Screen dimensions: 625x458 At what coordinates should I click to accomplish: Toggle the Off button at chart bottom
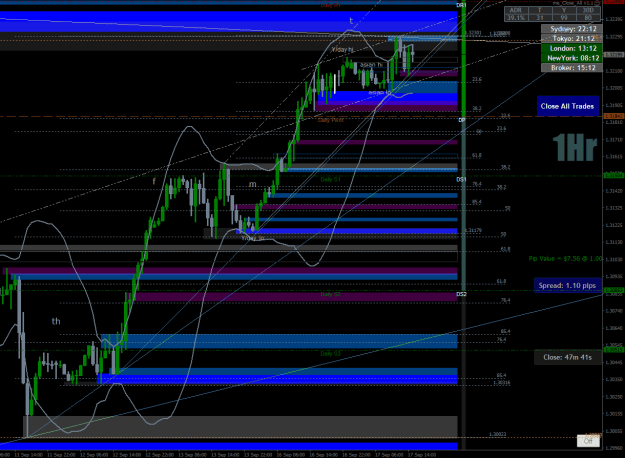pyautogui.click(x=588, y=441)
